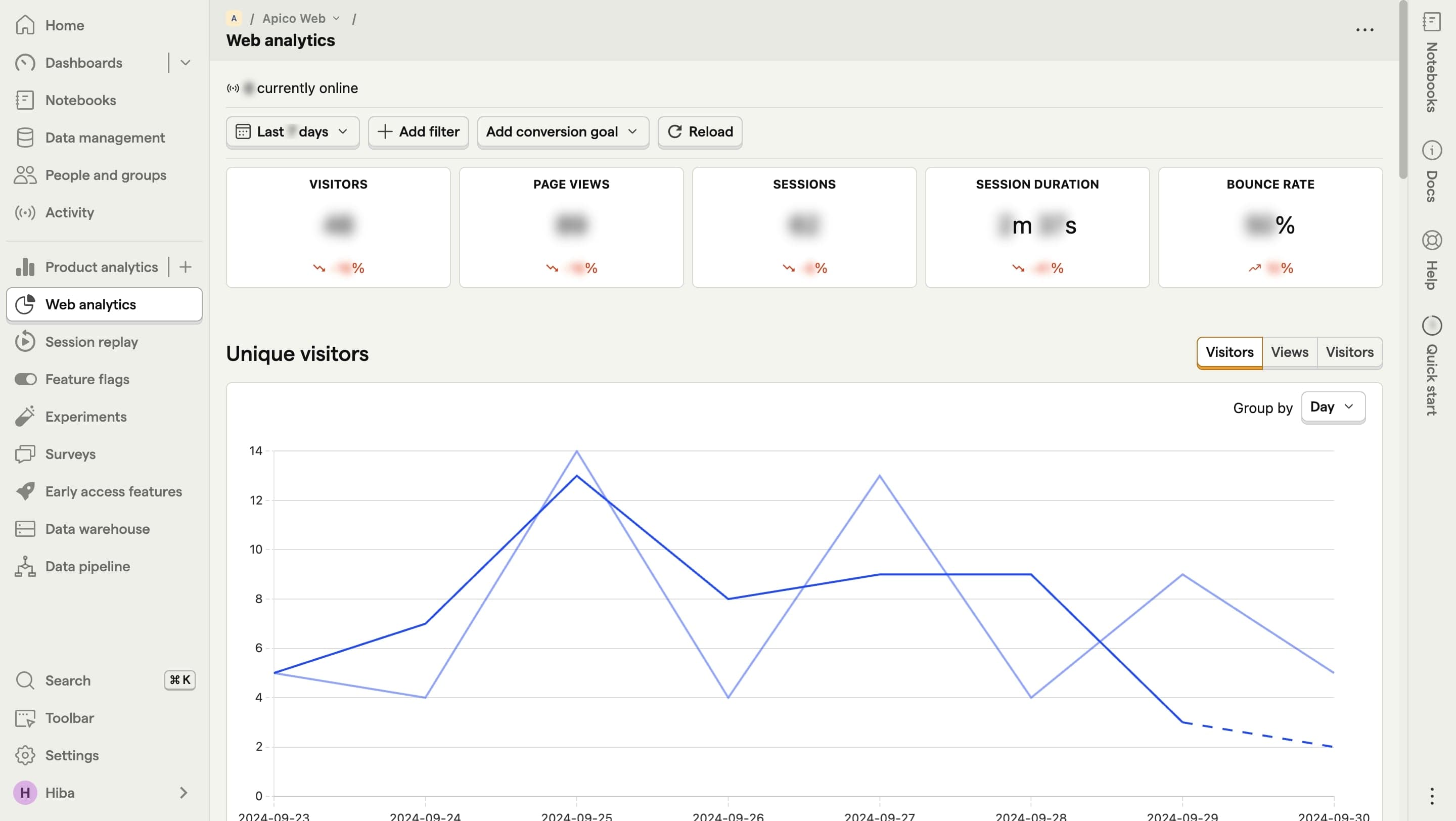
Task: Open Data warehouse
Action: (x=105, y=529)
